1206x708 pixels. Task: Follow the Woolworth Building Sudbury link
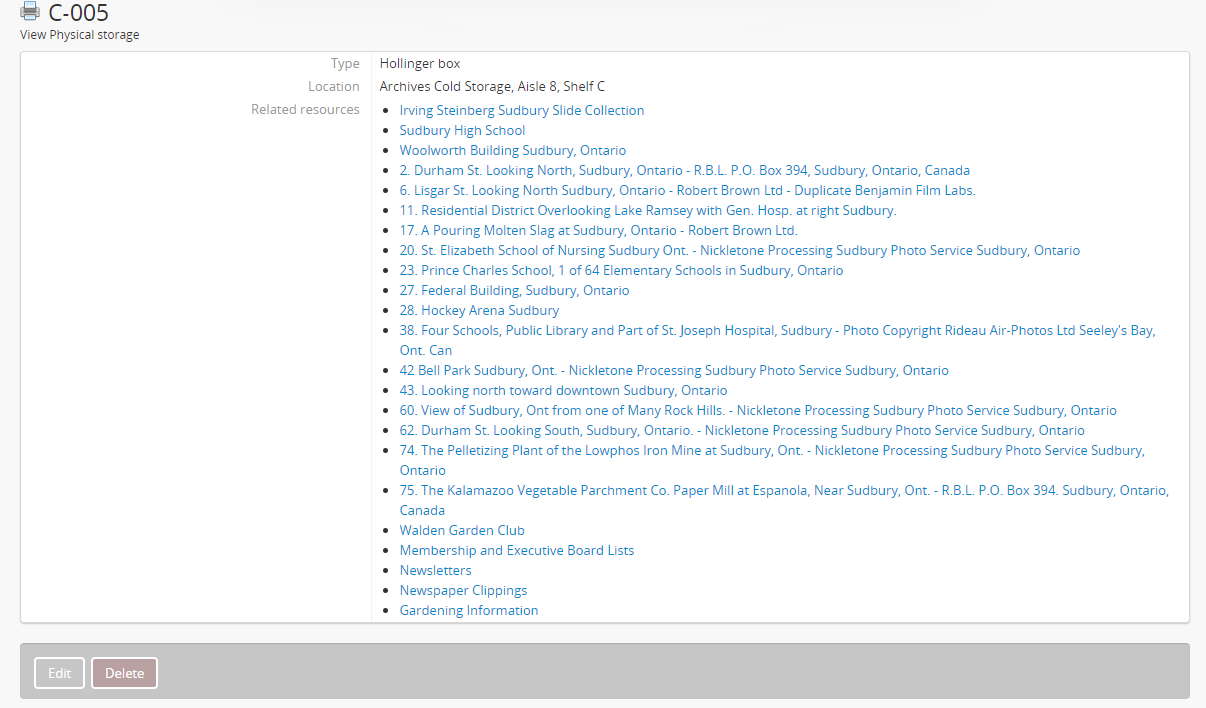(512, 150)
